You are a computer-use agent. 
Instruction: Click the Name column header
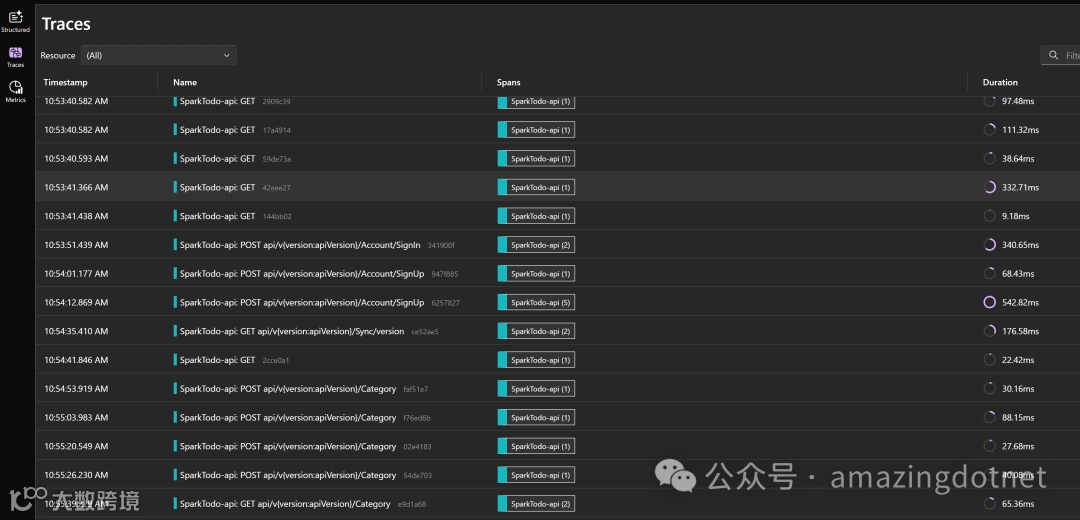(x=185, y=82)
